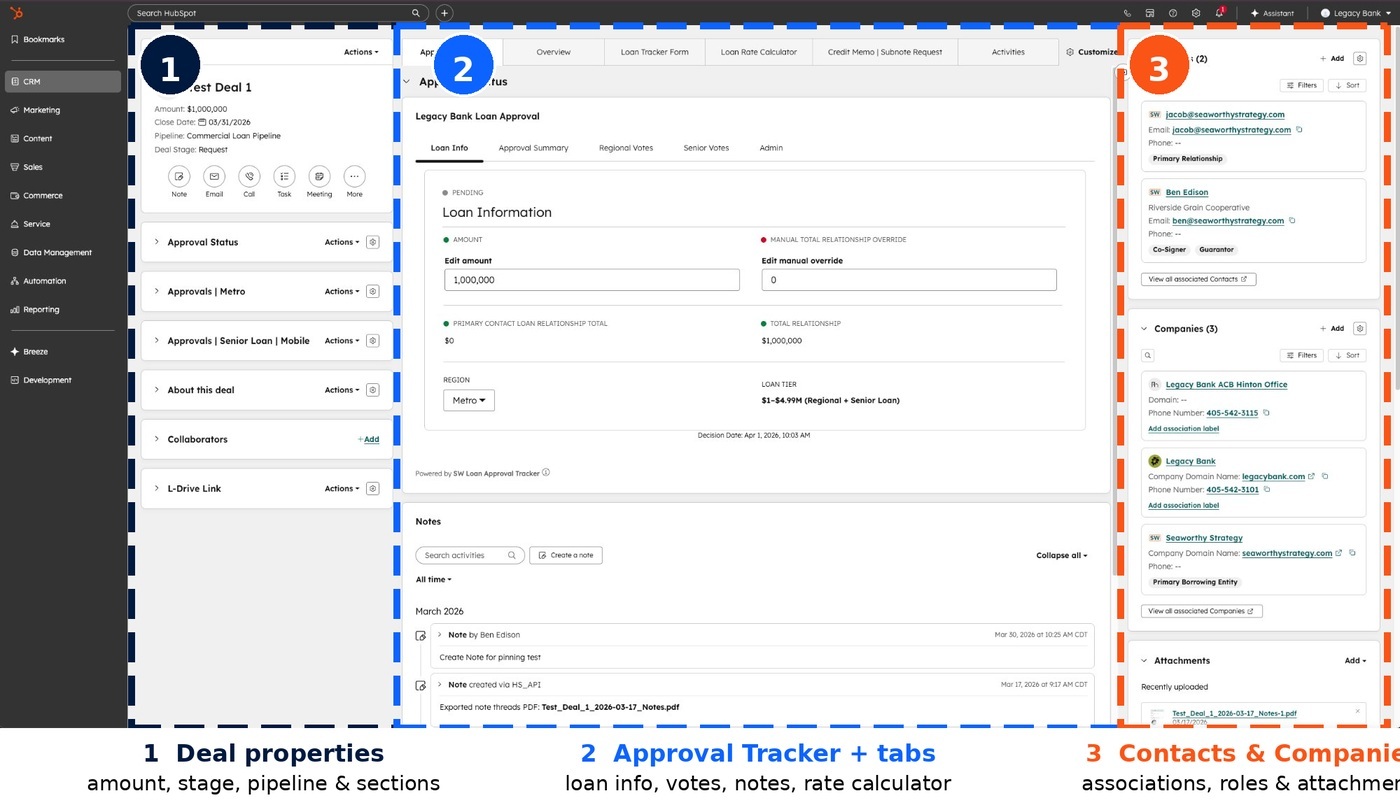Expand the Approval Status sidebar section
This screenshot has width=1400, height=812.
(157, 242)
